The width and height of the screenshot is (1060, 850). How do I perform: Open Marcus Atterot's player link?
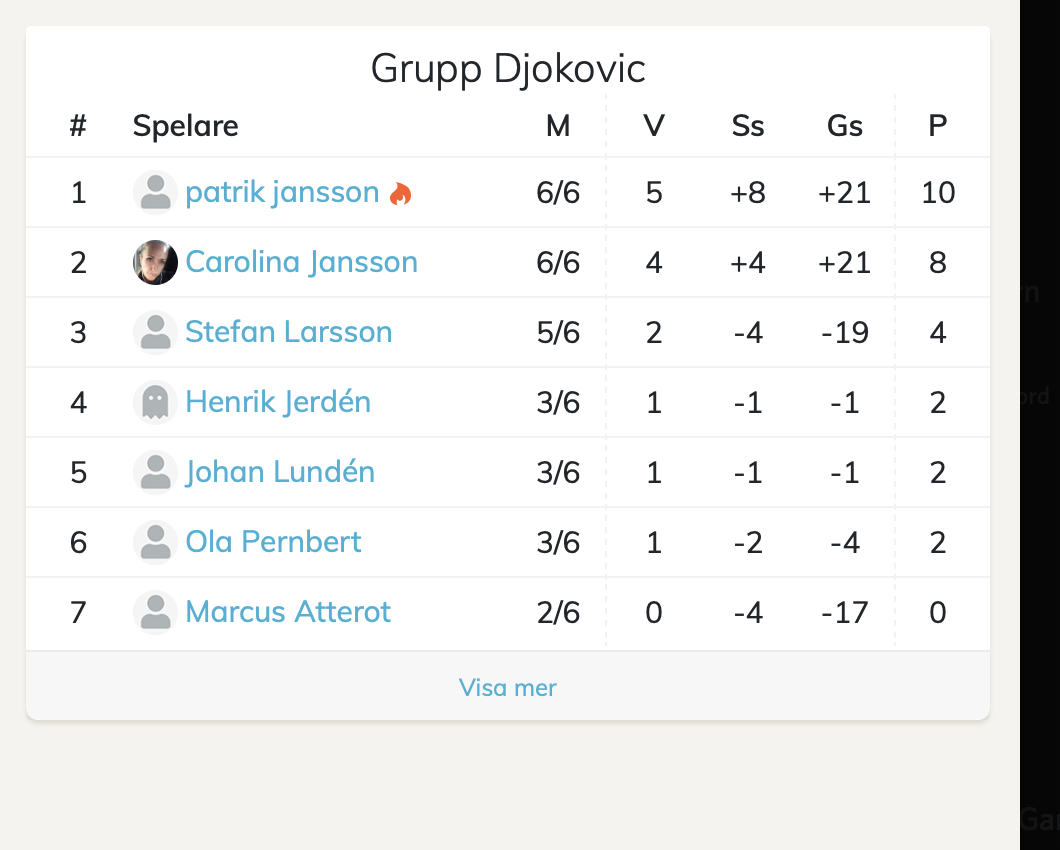[288, 612]
